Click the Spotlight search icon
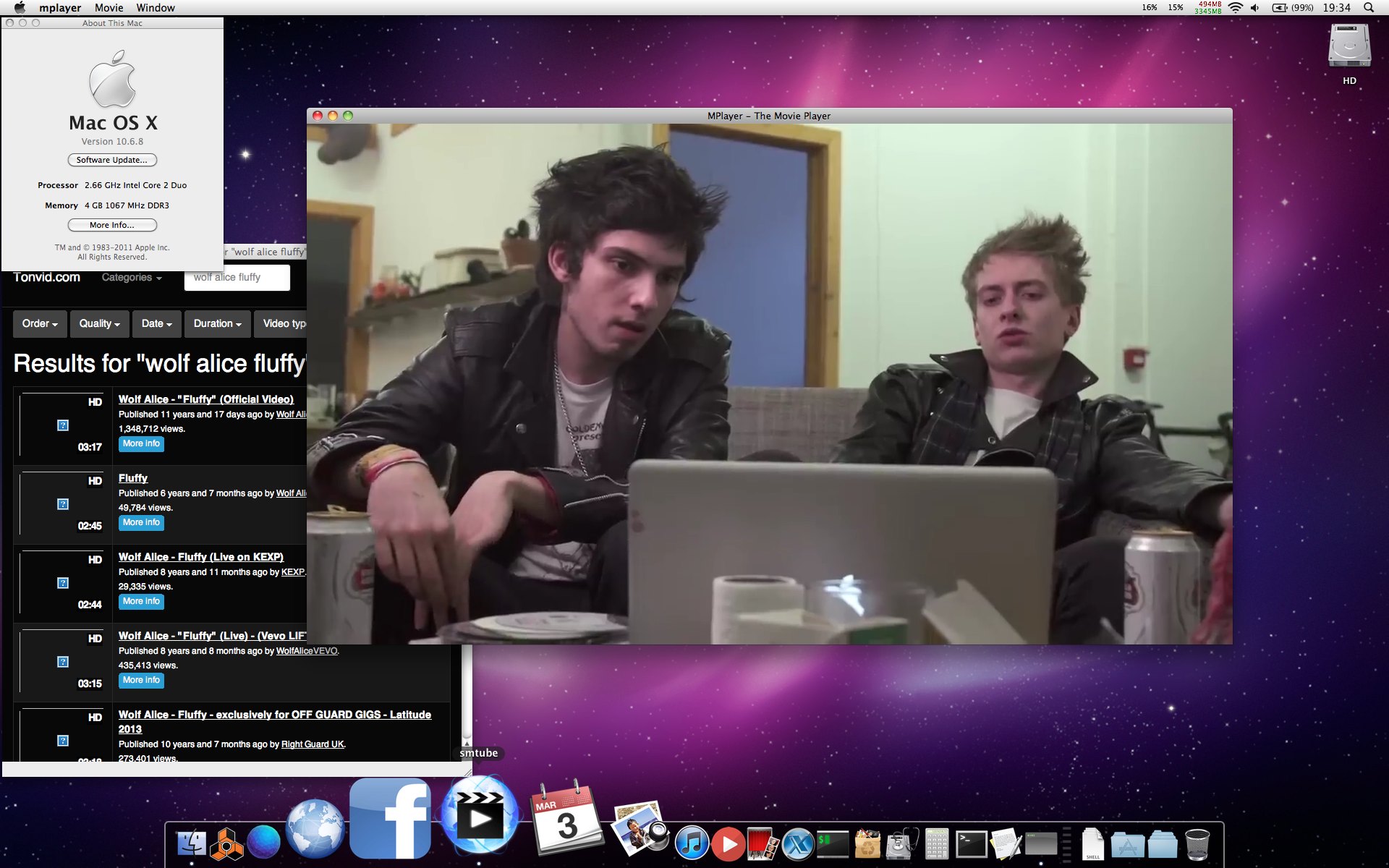Image resolution: width=1389 pixels, height=868 pixels. (x=1368, y=8)
